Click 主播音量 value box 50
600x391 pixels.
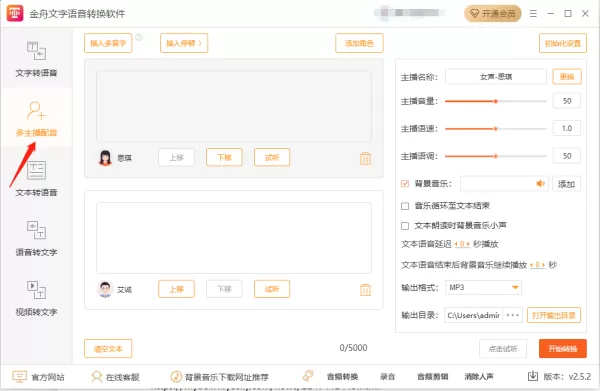tap(567, 101)
